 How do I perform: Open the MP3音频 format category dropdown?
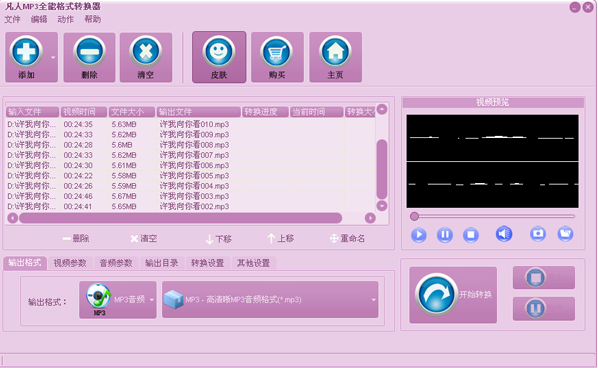pos(118,300)
